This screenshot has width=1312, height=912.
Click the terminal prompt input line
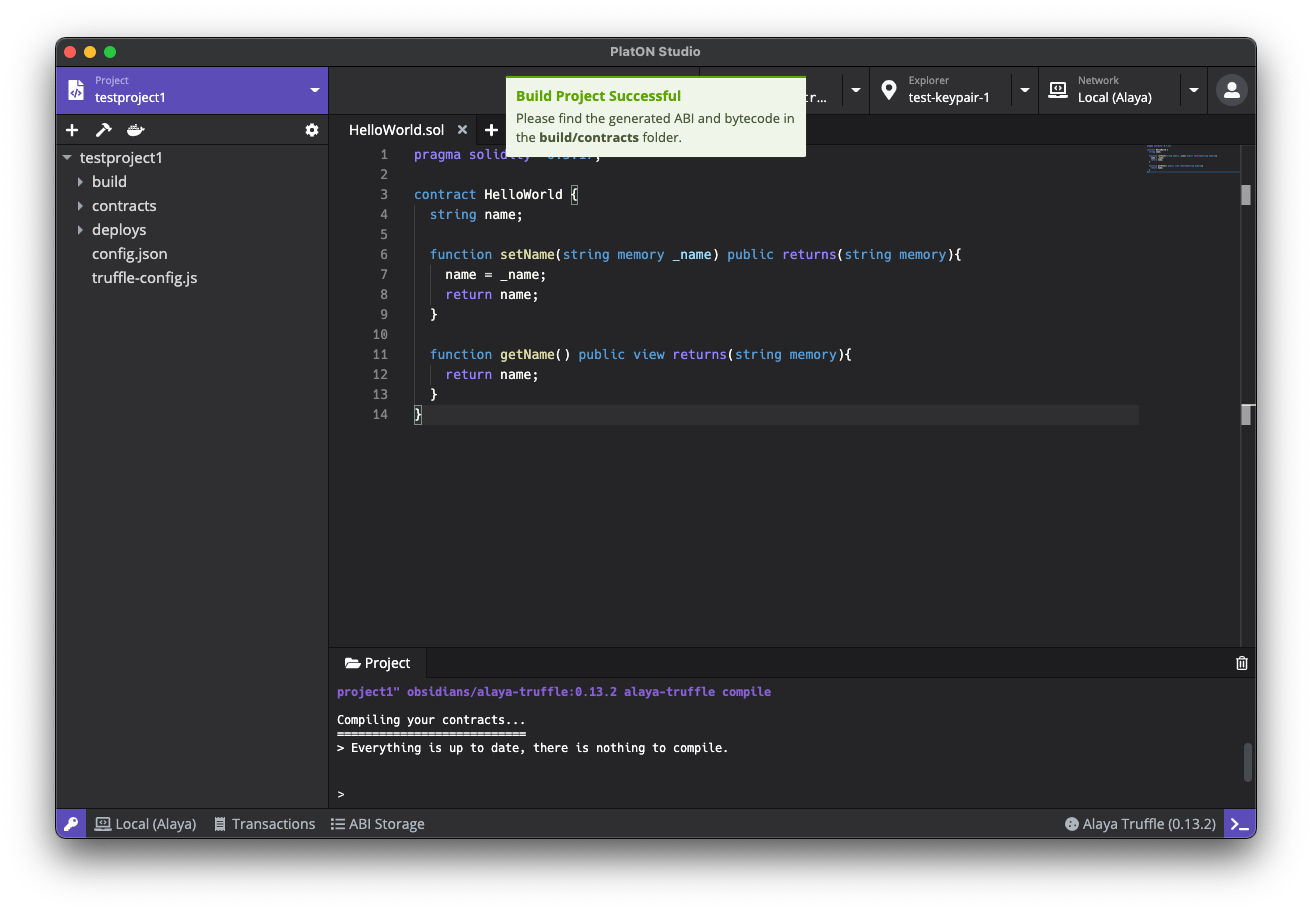click(786, 794)
